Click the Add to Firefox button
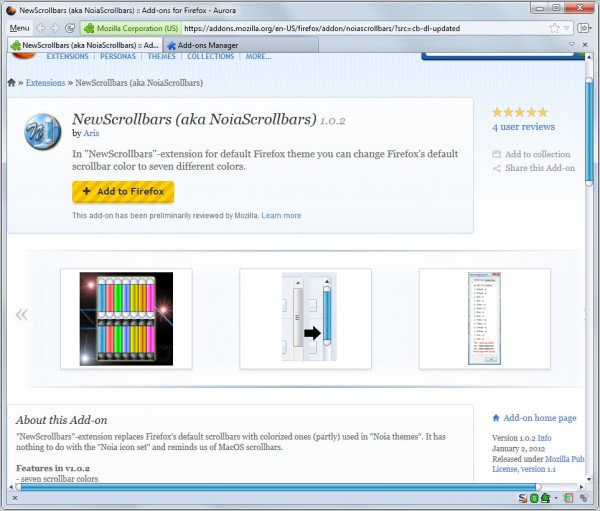Image resolution: width=600 pixels, height=511 pixels. point(123,191)
